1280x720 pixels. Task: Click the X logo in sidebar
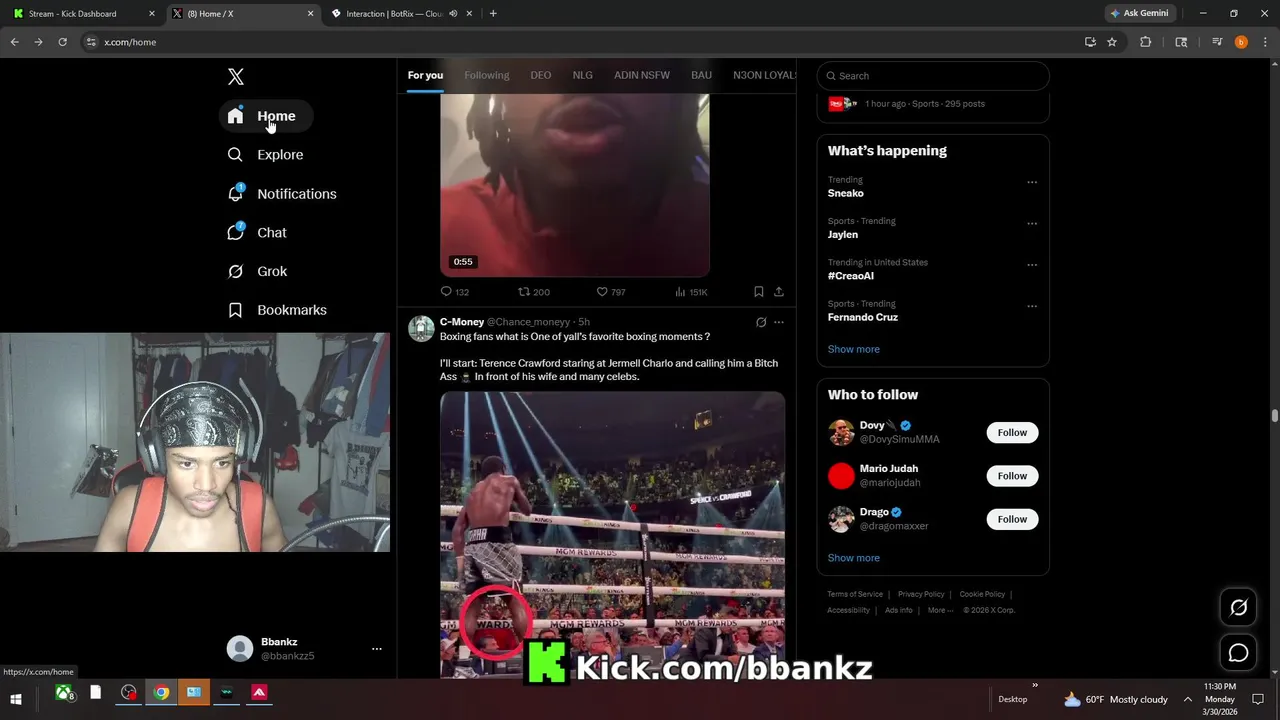click(x=235, y=77)
